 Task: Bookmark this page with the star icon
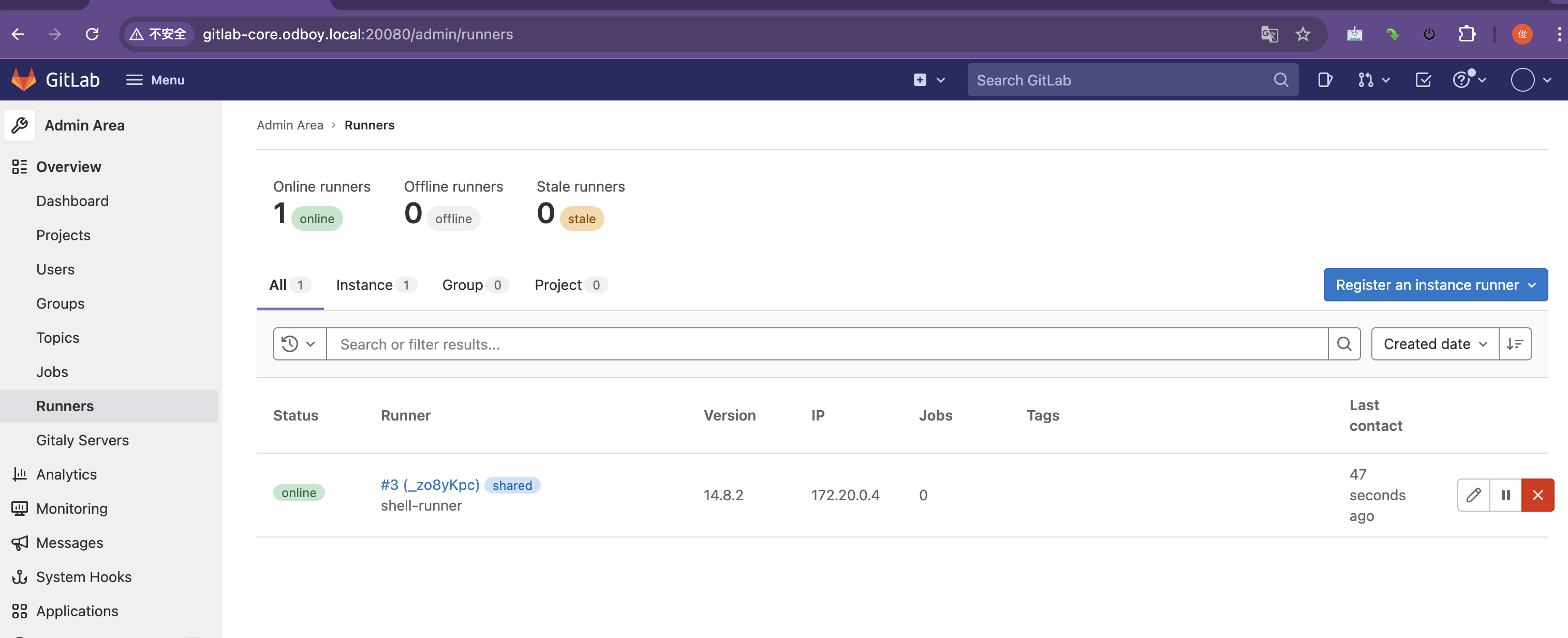pos(1303,34)
